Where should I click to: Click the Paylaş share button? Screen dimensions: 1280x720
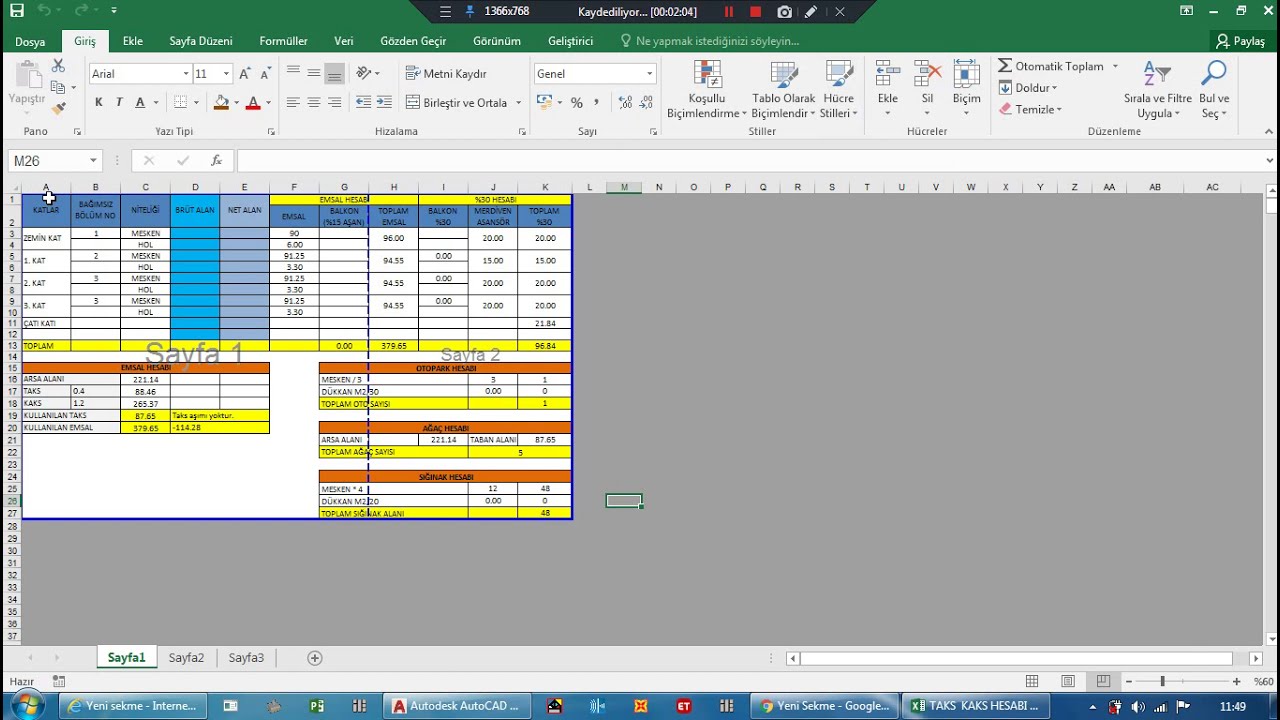click(x=1240, y=41)
